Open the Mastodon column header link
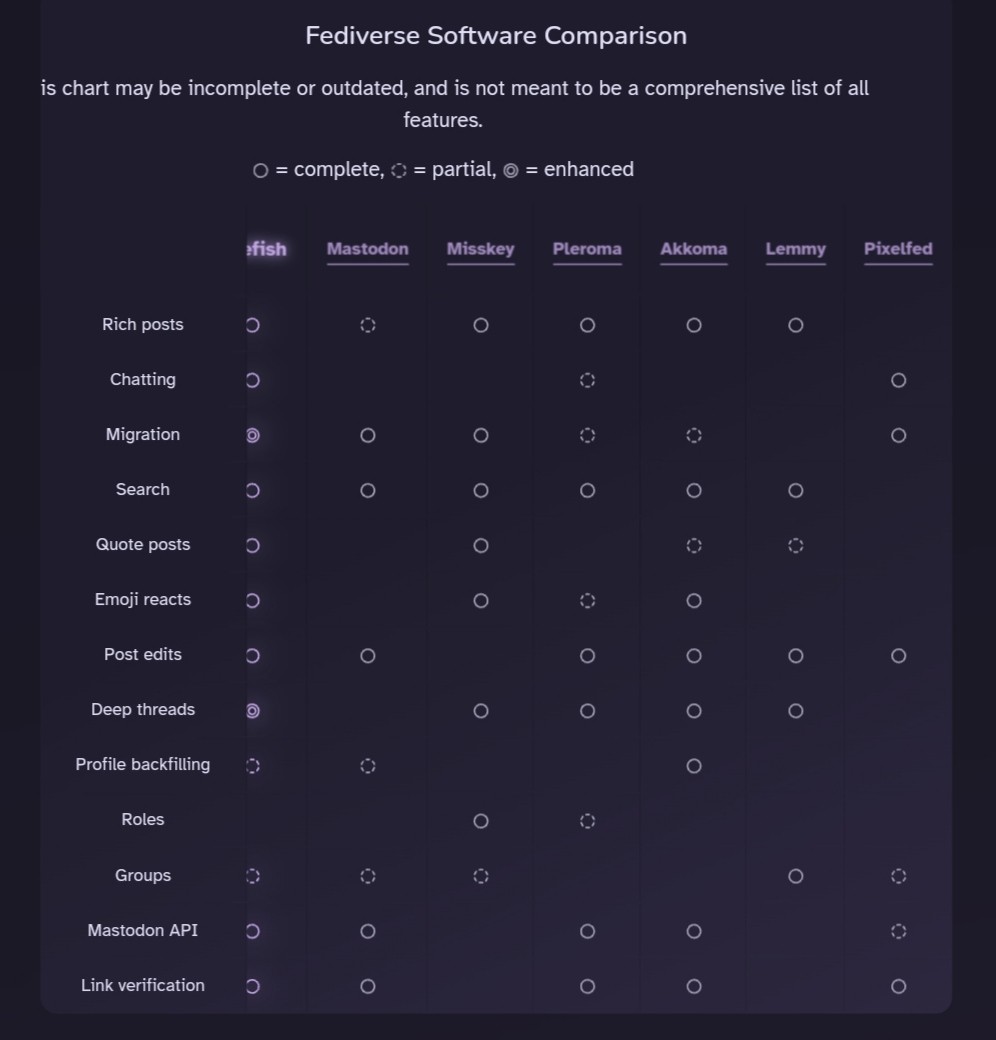 coord(367,249)
